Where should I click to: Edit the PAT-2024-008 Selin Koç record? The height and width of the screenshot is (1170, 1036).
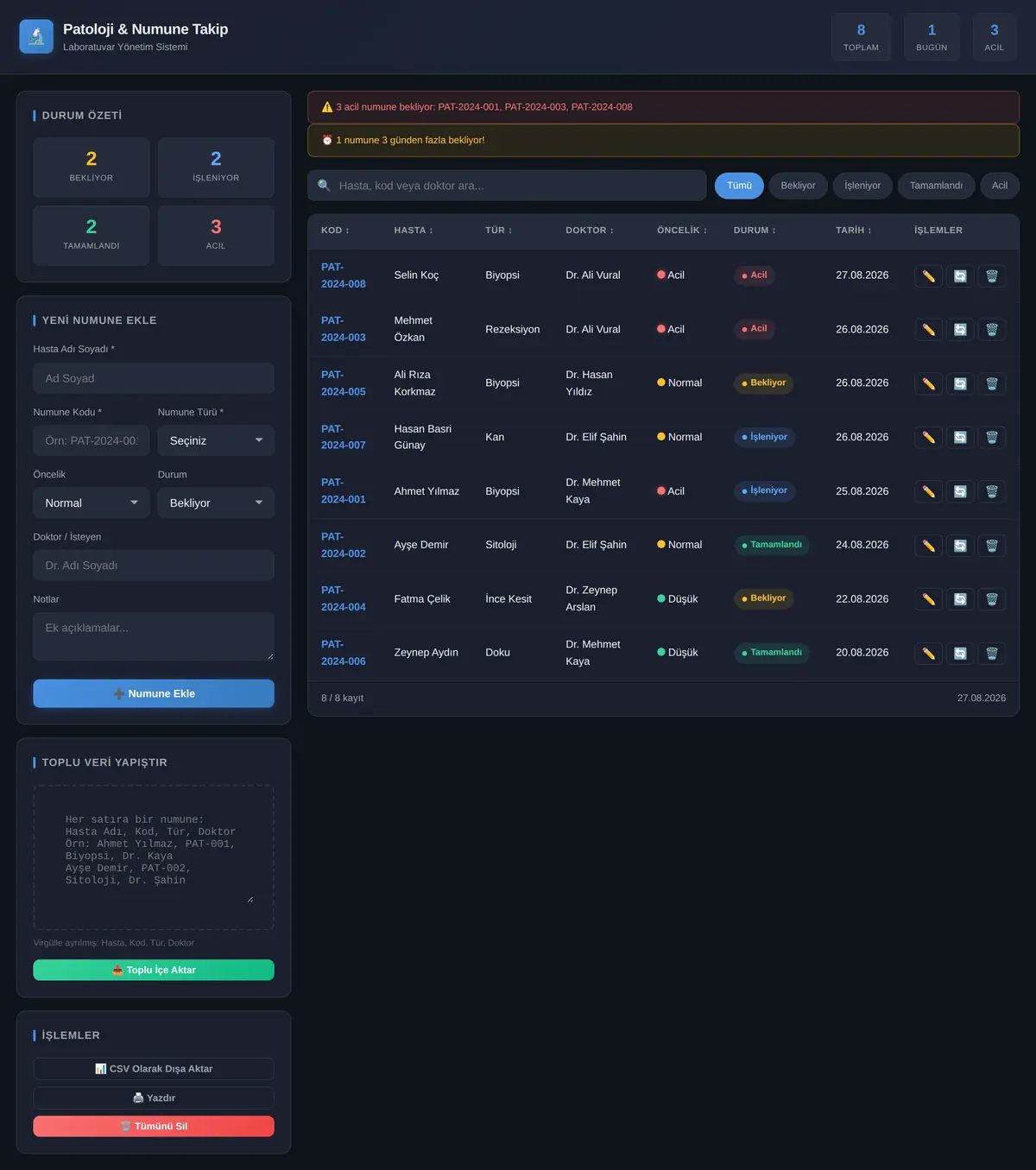click(x=928, y=276)
